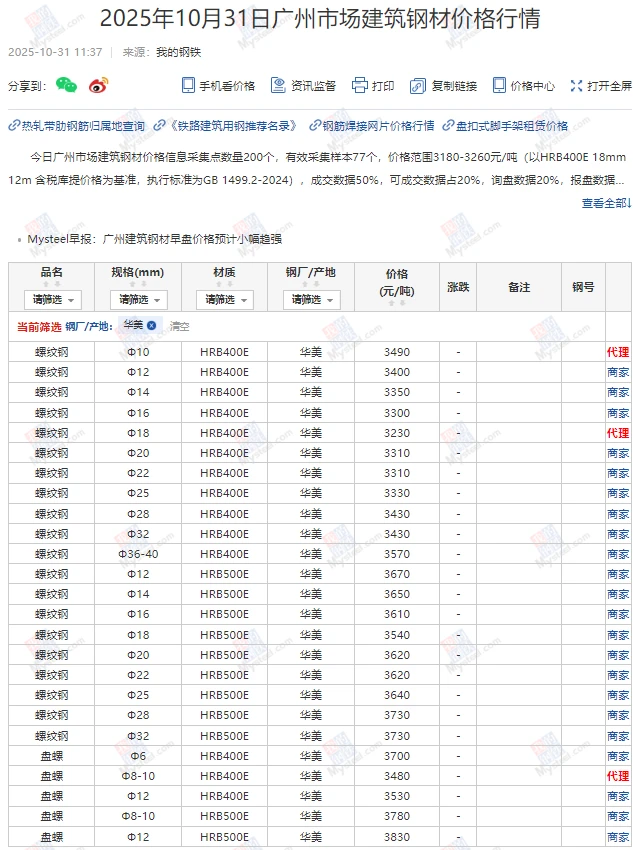Image resolution: width=633 pixels, height=850 pixels.
Task: Click 代理 in the Φ10 HRB400E row
Action: [x=618, y=352]
